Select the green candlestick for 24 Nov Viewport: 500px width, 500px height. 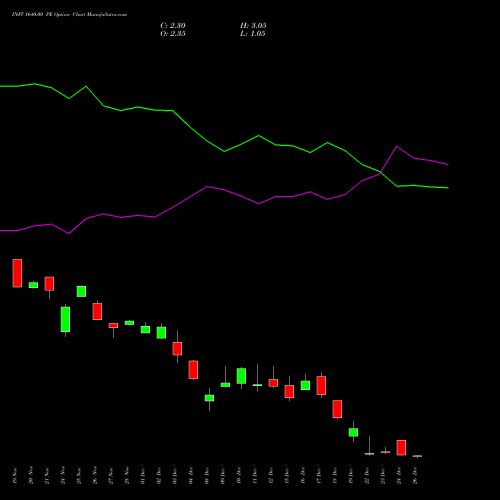tap(65, 319)
